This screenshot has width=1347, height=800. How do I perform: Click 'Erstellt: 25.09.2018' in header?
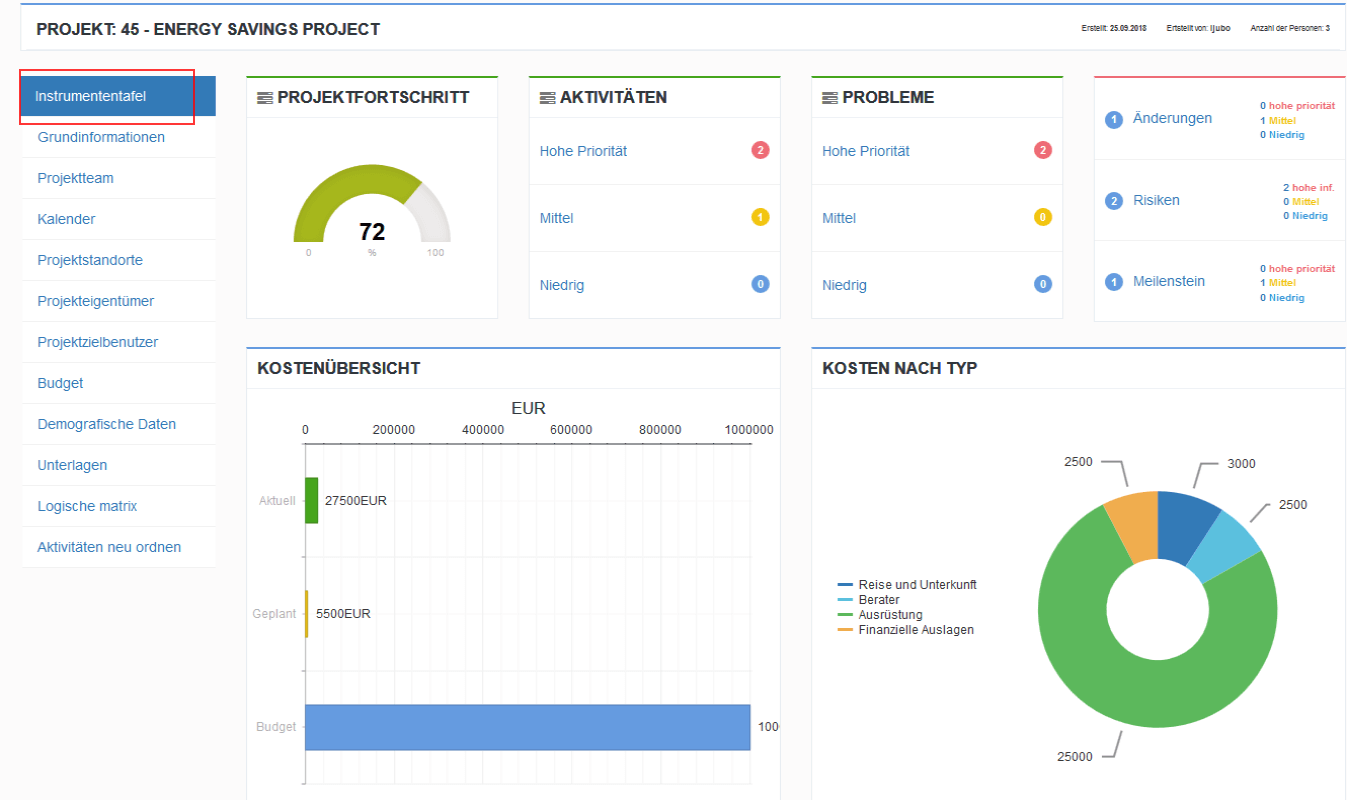click(1114, 28)
